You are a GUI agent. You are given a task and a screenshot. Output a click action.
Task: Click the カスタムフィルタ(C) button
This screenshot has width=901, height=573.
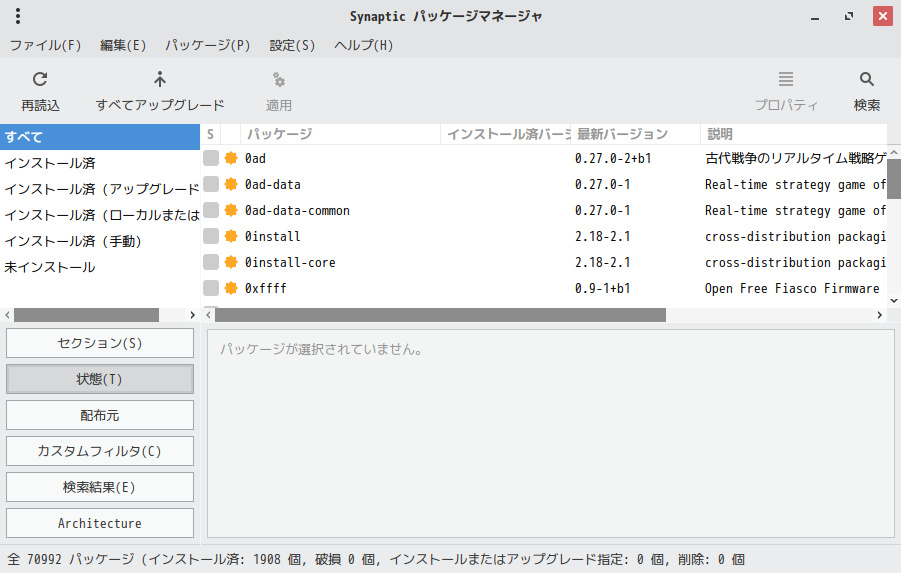pos(100,451)
